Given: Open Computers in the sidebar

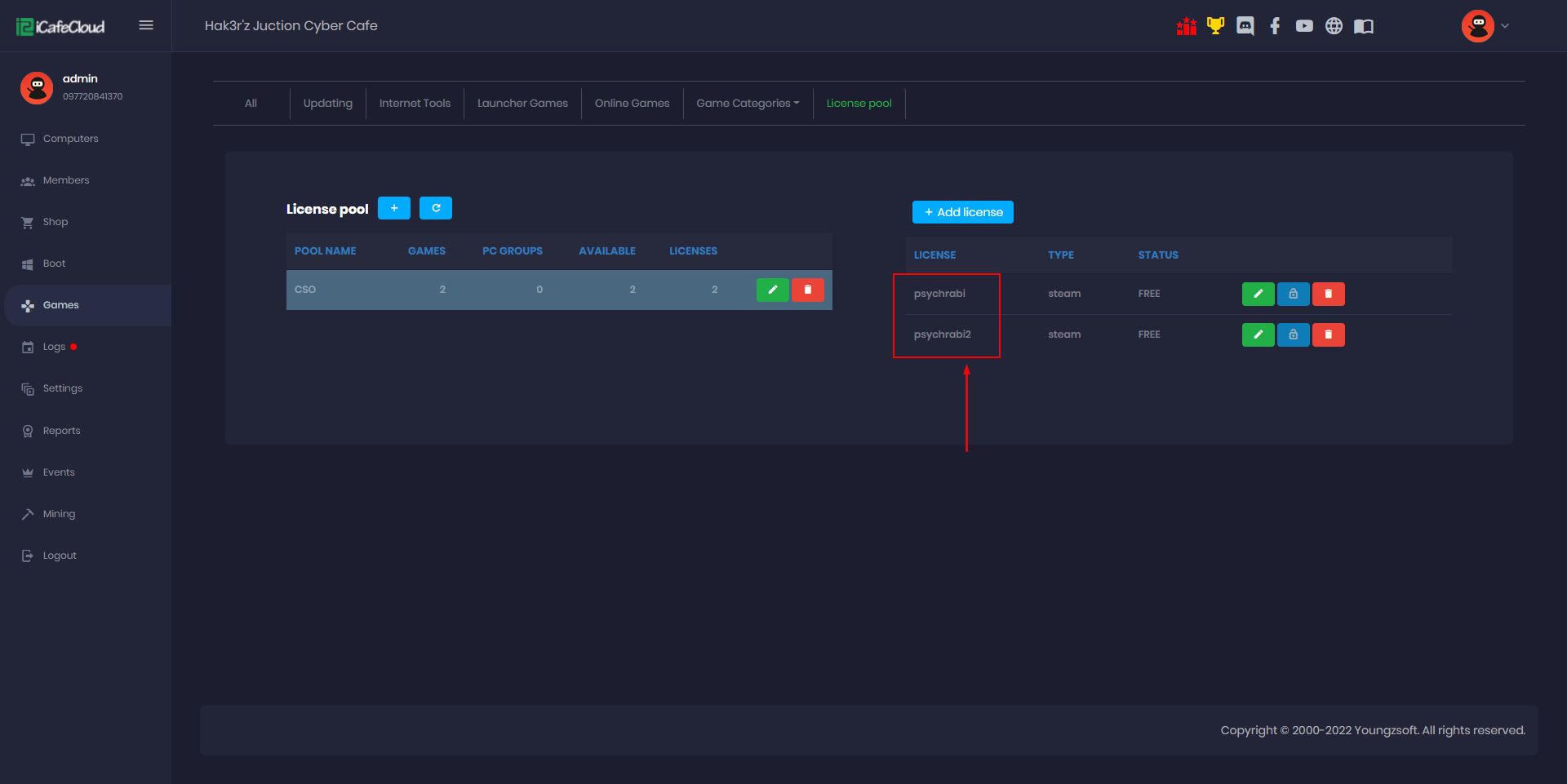Looking at the screenshot, I should pos(86,139).
